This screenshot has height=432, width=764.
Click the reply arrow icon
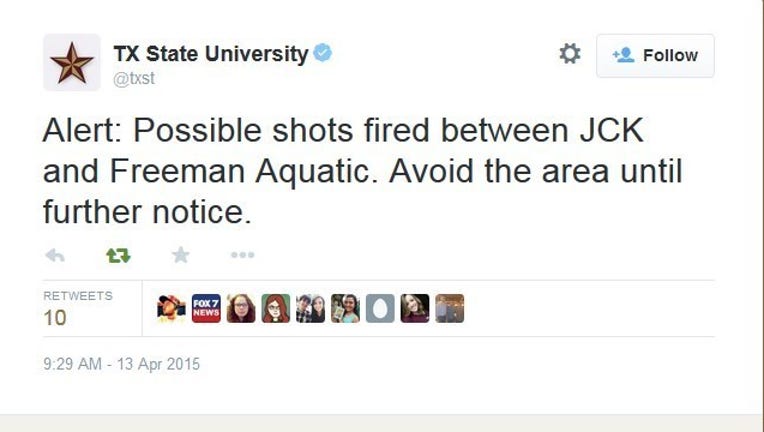55,255
